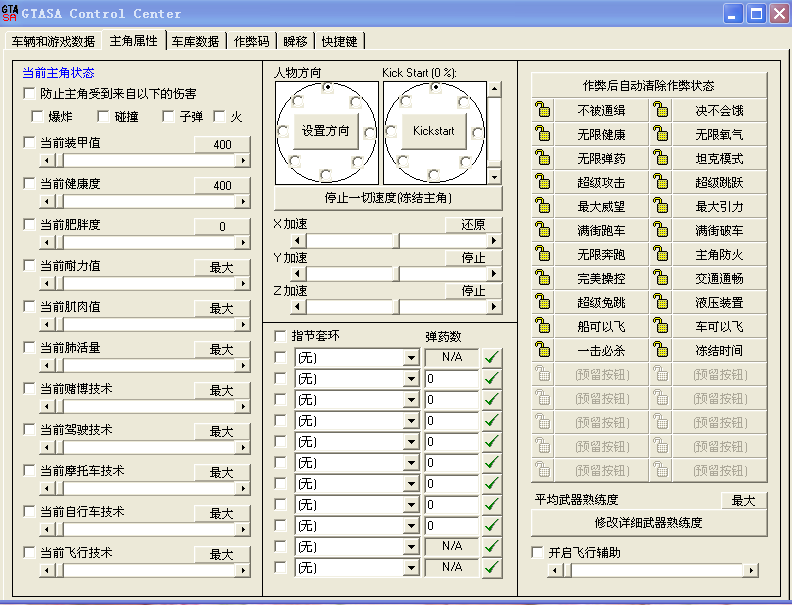Open the first weapon slot dropdown

[411, 358]
